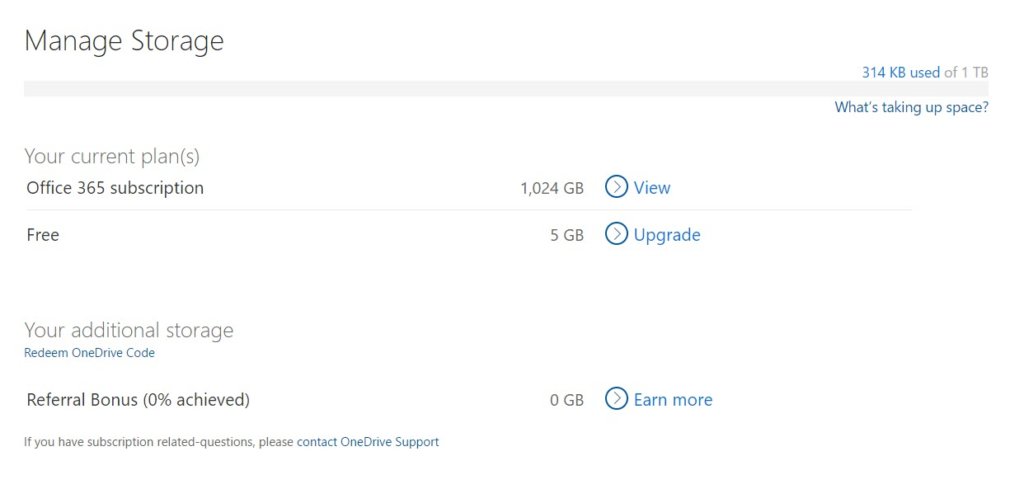Open the View link for Office 365 subscription
1024x503 pixels.
tap(652, 188)
